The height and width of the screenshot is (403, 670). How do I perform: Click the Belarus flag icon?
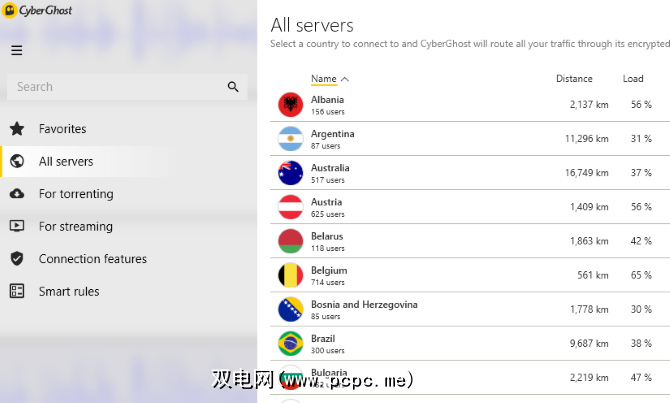coord(291,241)
